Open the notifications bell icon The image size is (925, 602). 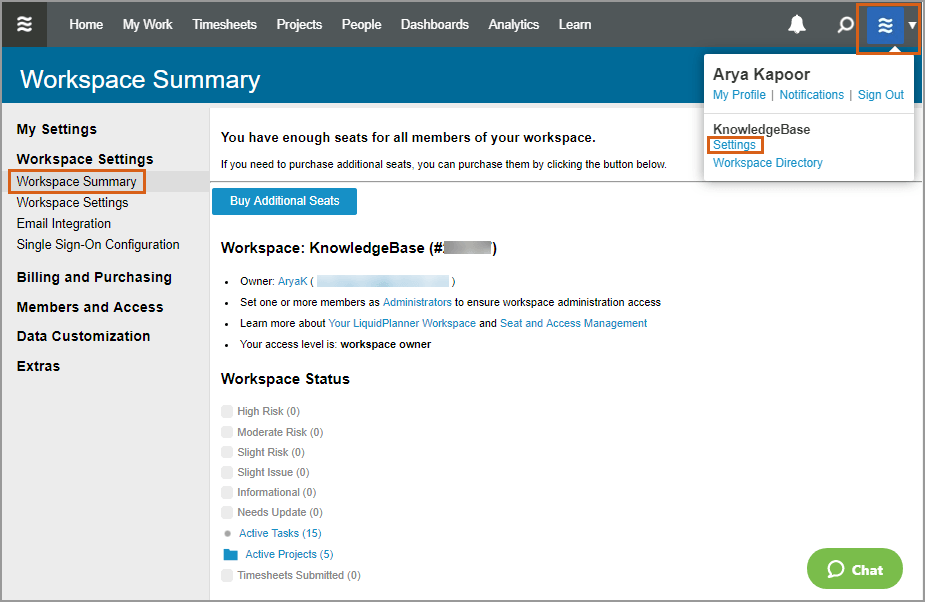tap(797, 25)
